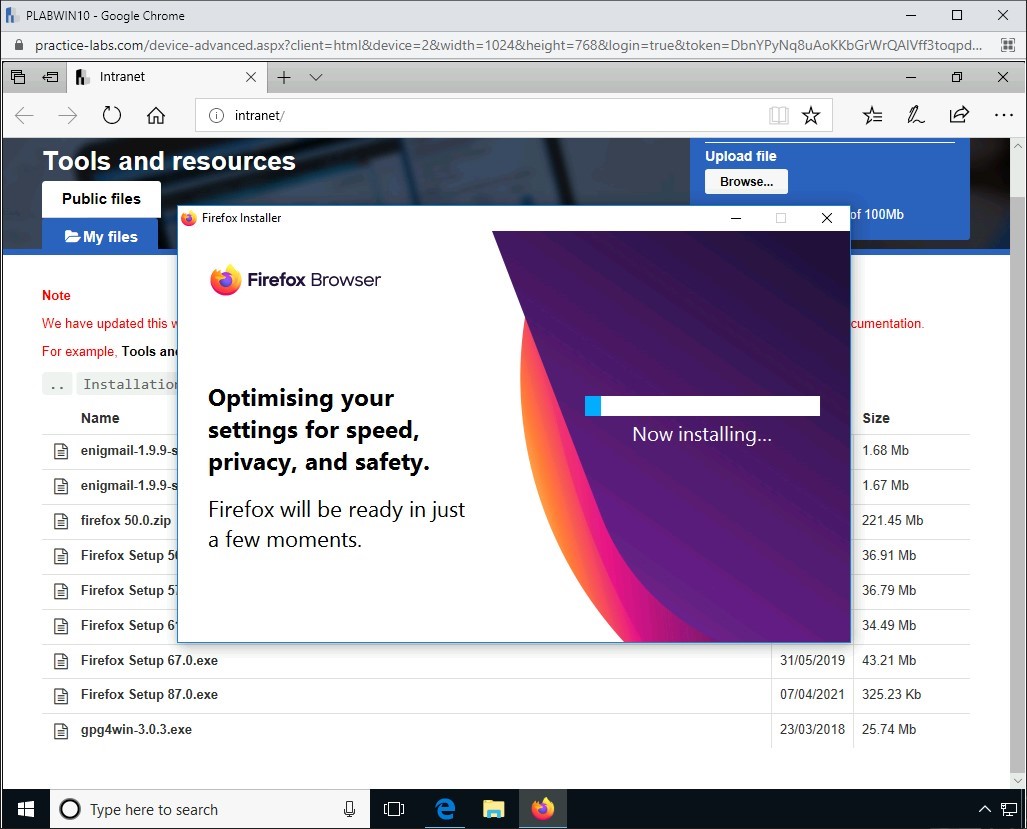The height and width of the screenshot is (829, 1027).
Task: Open the reading view book icon
Action: pos(778,115)
